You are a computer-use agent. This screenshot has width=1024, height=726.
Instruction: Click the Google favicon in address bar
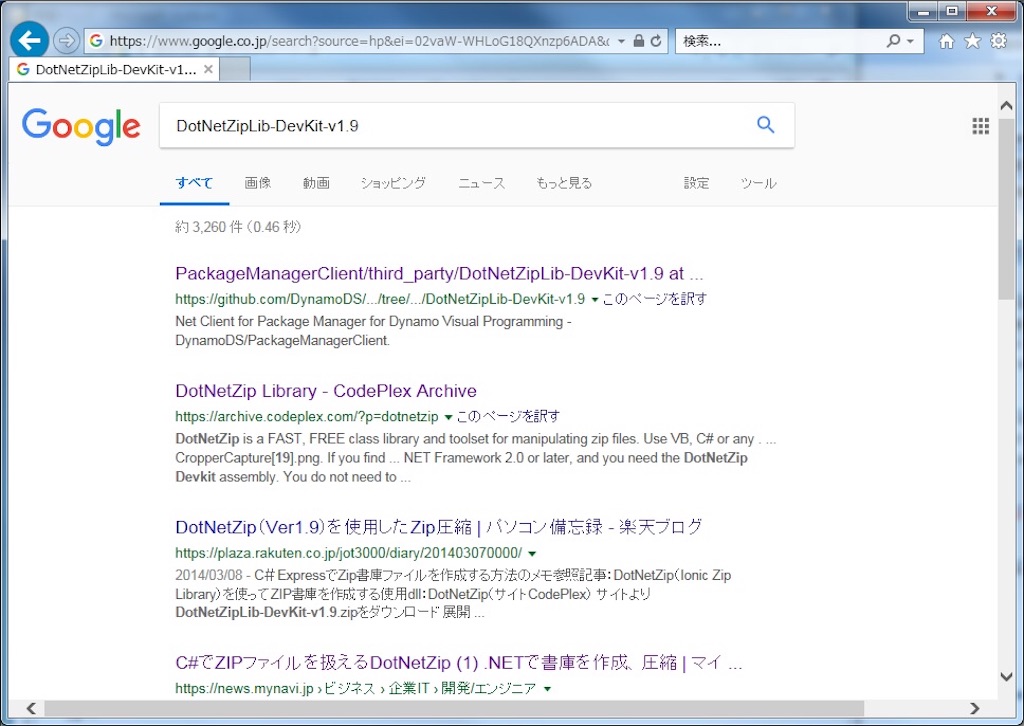coord(96,41)
